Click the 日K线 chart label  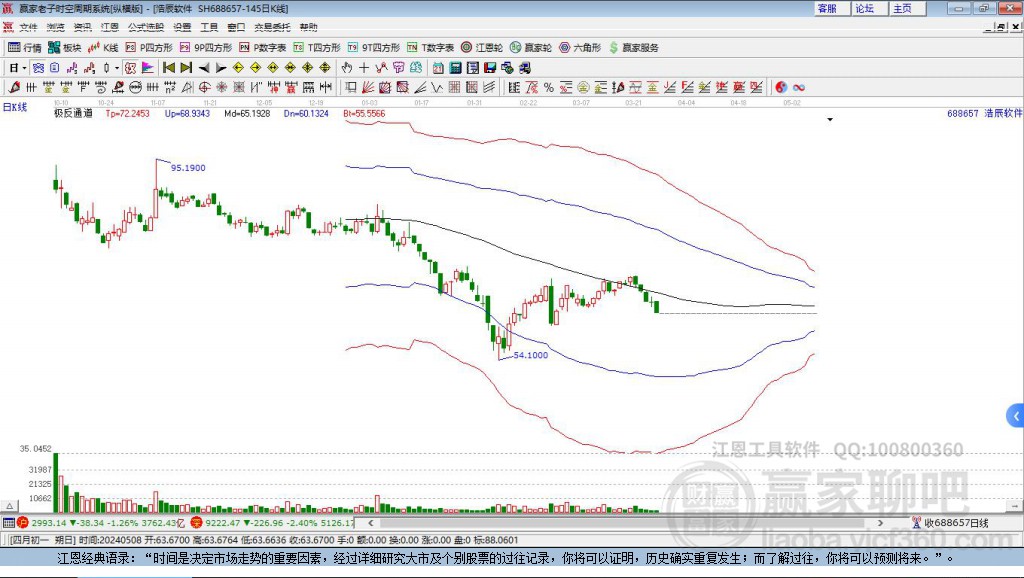click(x=15, y=107)
